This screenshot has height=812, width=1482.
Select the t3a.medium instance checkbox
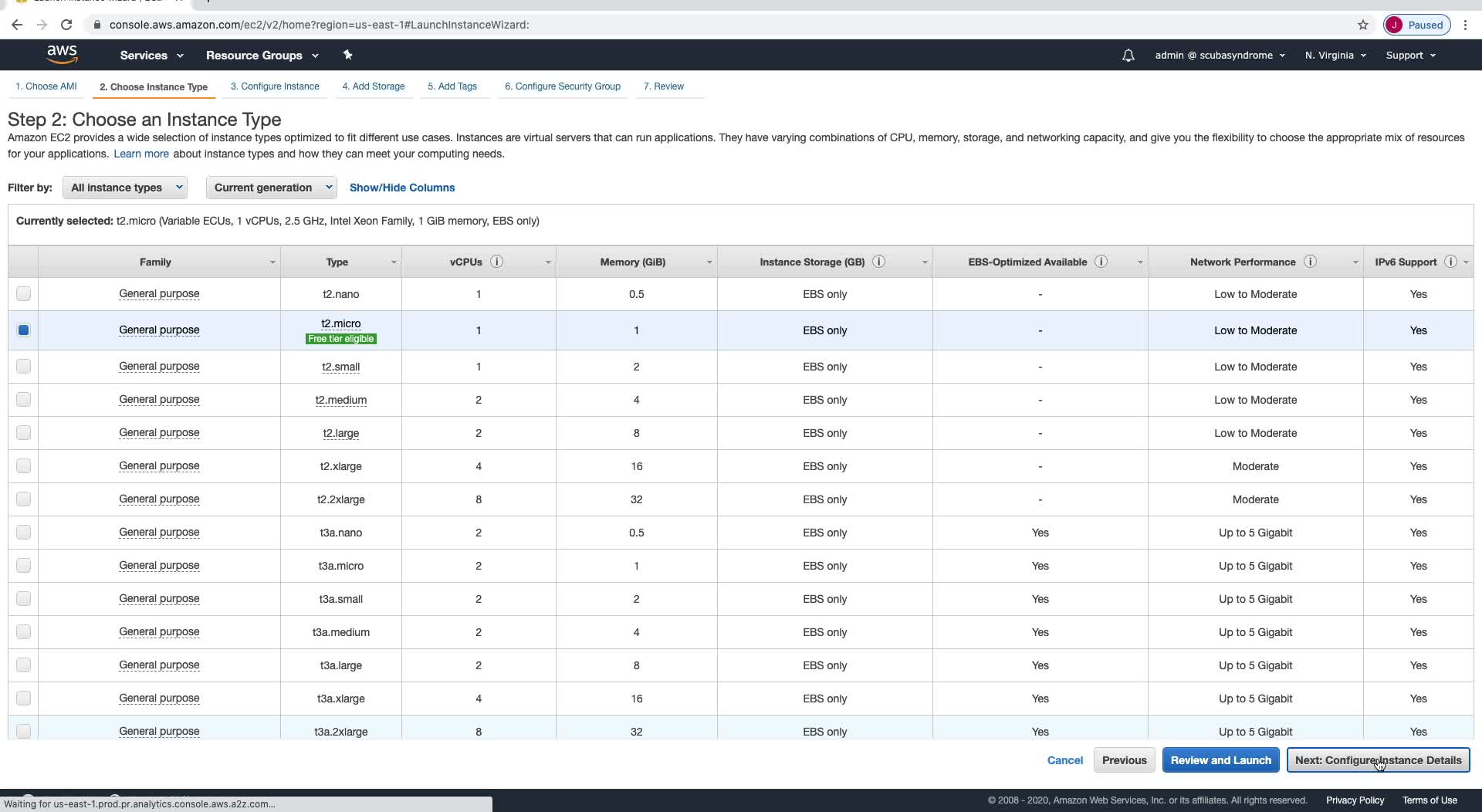[x=23, y=632]
